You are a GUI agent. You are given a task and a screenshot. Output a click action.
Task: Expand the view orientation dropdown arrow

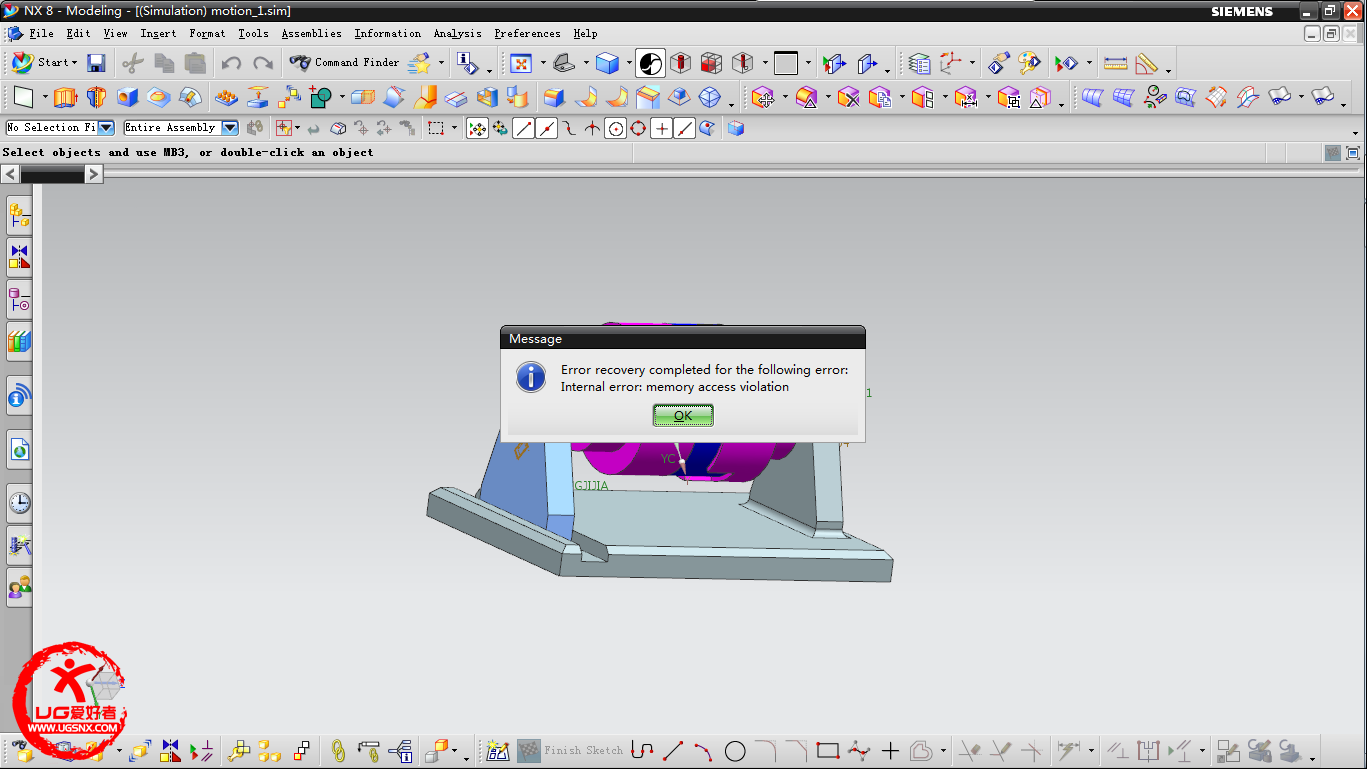586,63
